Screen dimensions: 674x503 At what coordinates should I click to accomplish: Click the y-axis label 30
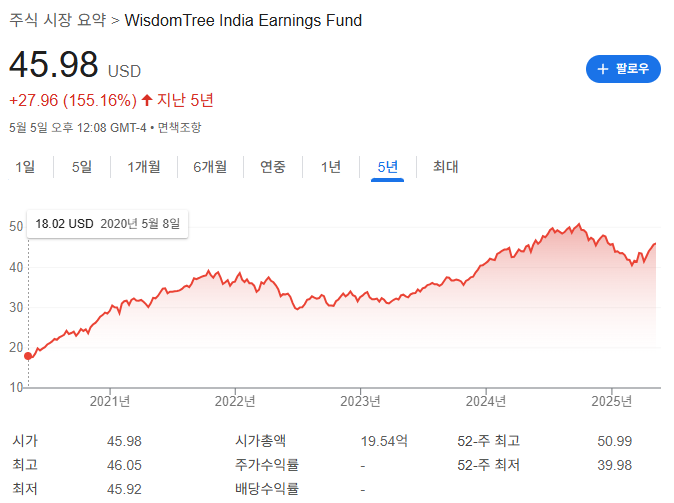click(x=16, y=307)
